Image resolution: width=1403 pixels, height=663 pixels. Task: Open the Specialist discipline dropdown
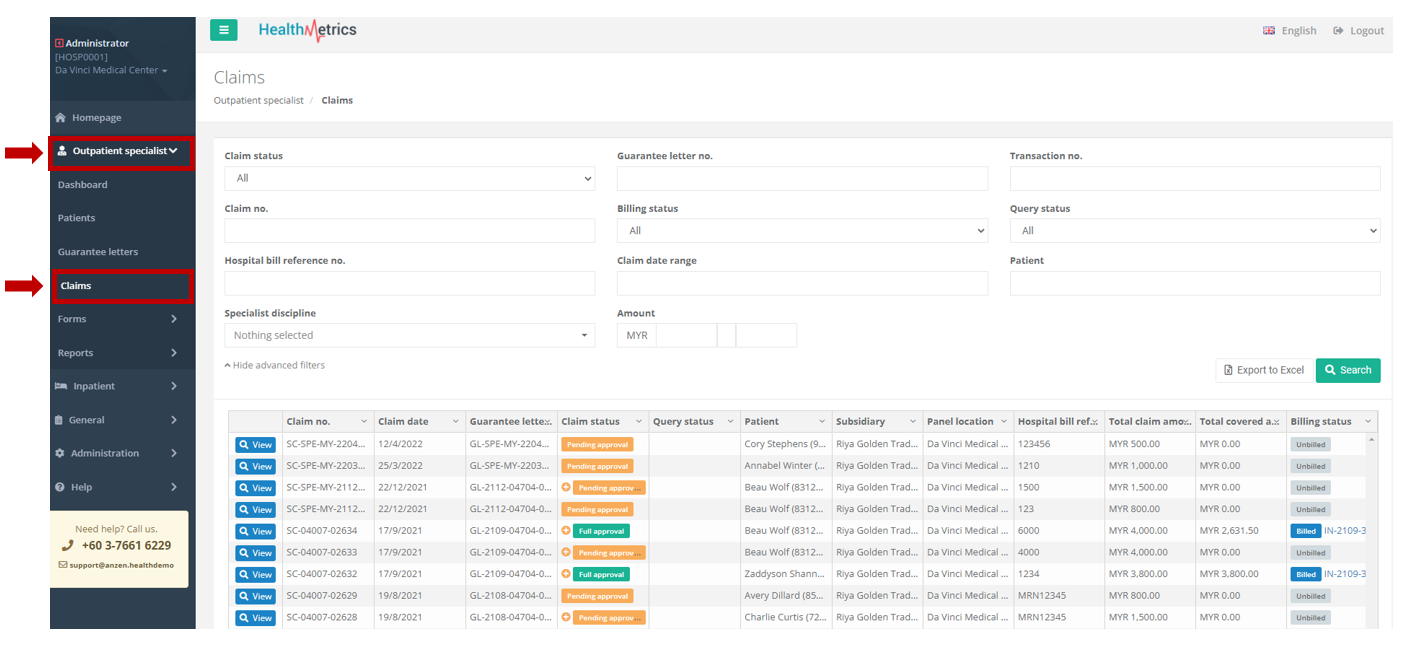click(409, 335)
